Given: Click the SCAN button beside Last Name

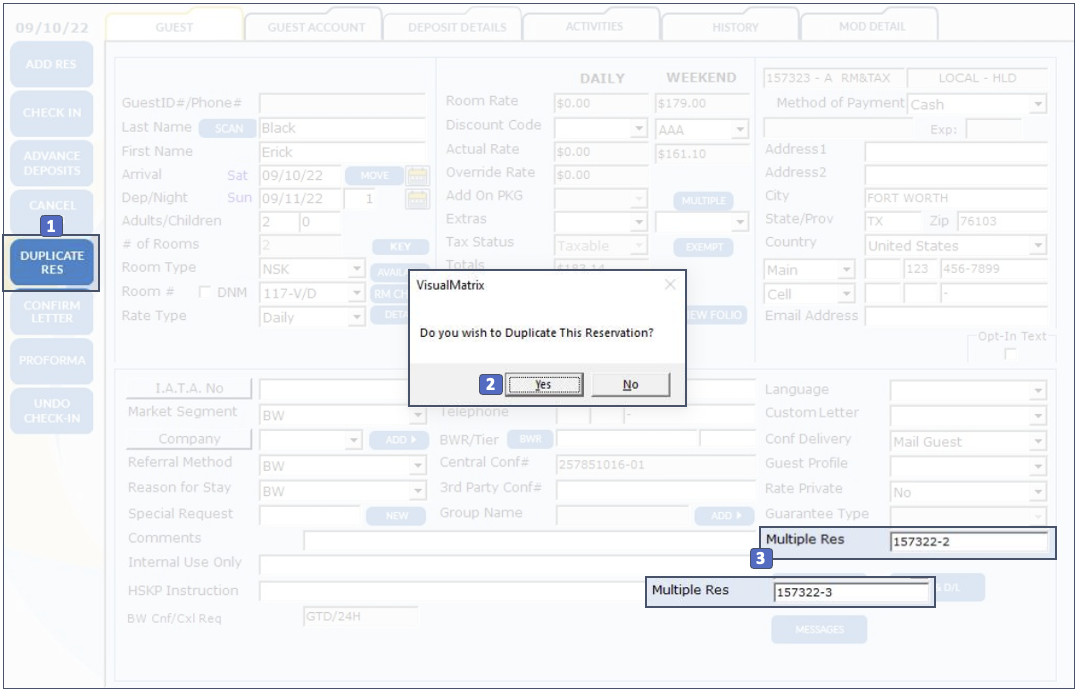Looking at the screenshot, I should click(228, 129).
